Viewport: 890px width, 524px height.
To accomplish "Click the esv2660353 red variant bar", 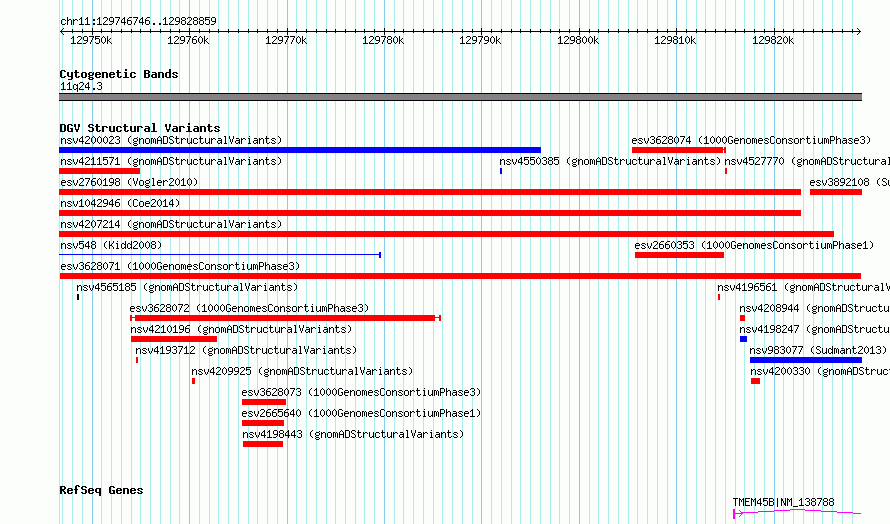I will click(x=679, y=255).
